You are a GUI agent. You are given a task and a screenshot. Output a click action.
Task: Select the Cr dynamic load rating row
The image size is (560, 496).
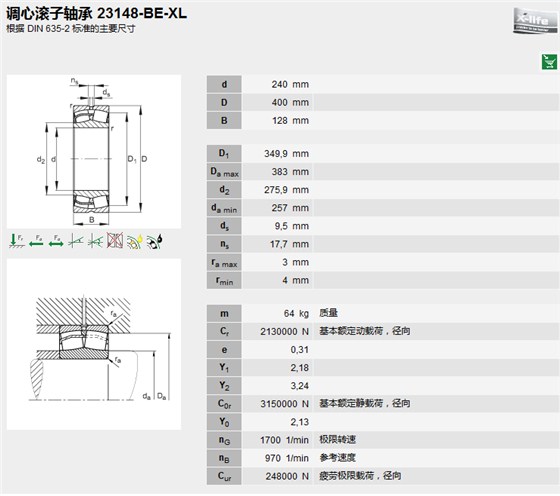tap(382, 332)
